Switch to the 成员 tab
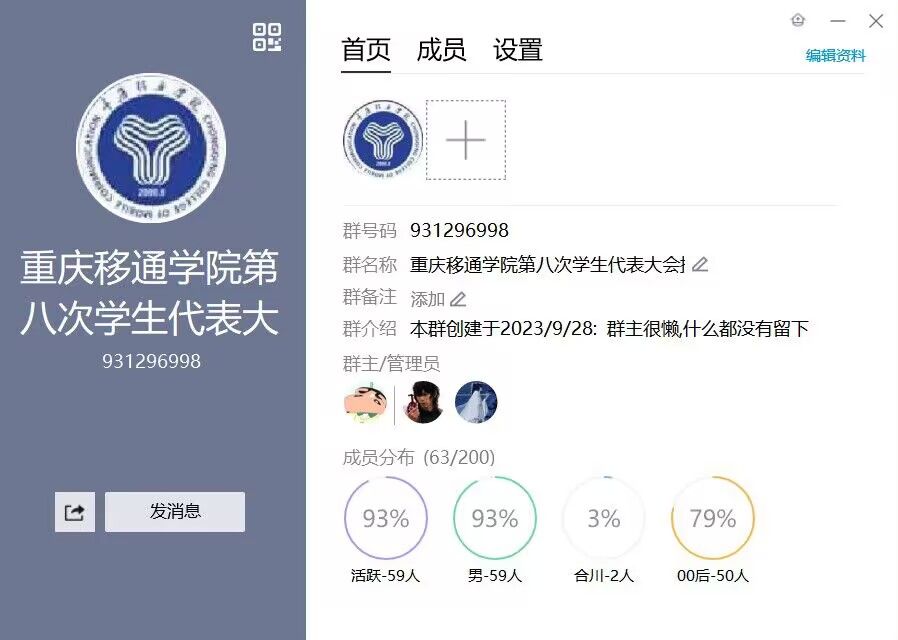This screenshot has width=898, height=640. coord(441,50)
